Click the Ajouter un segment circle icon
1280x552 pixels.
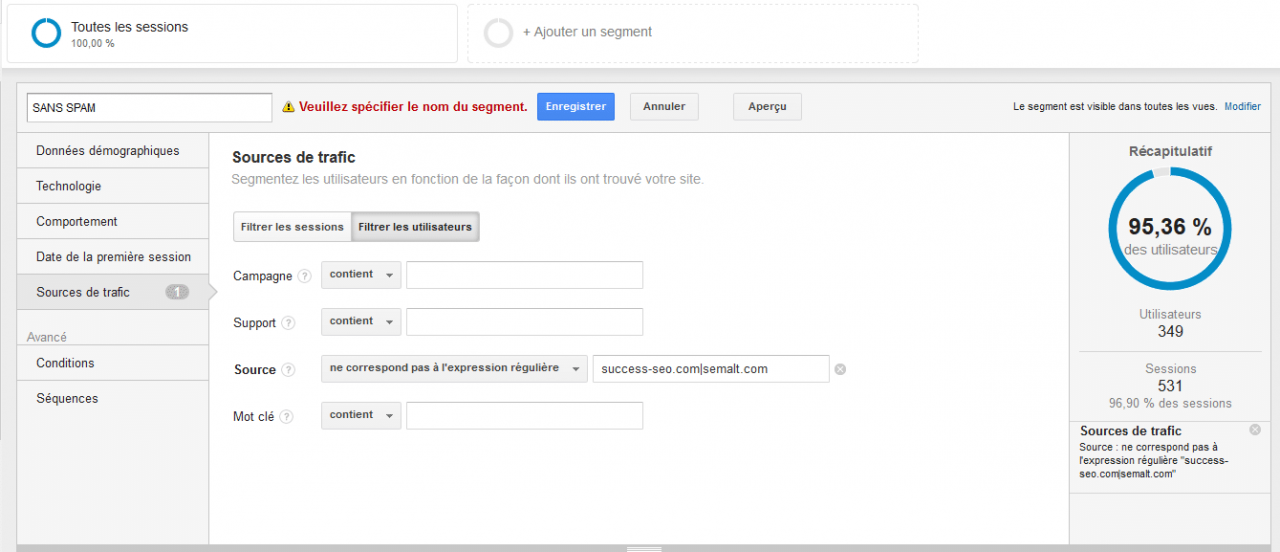pos(498,33)
